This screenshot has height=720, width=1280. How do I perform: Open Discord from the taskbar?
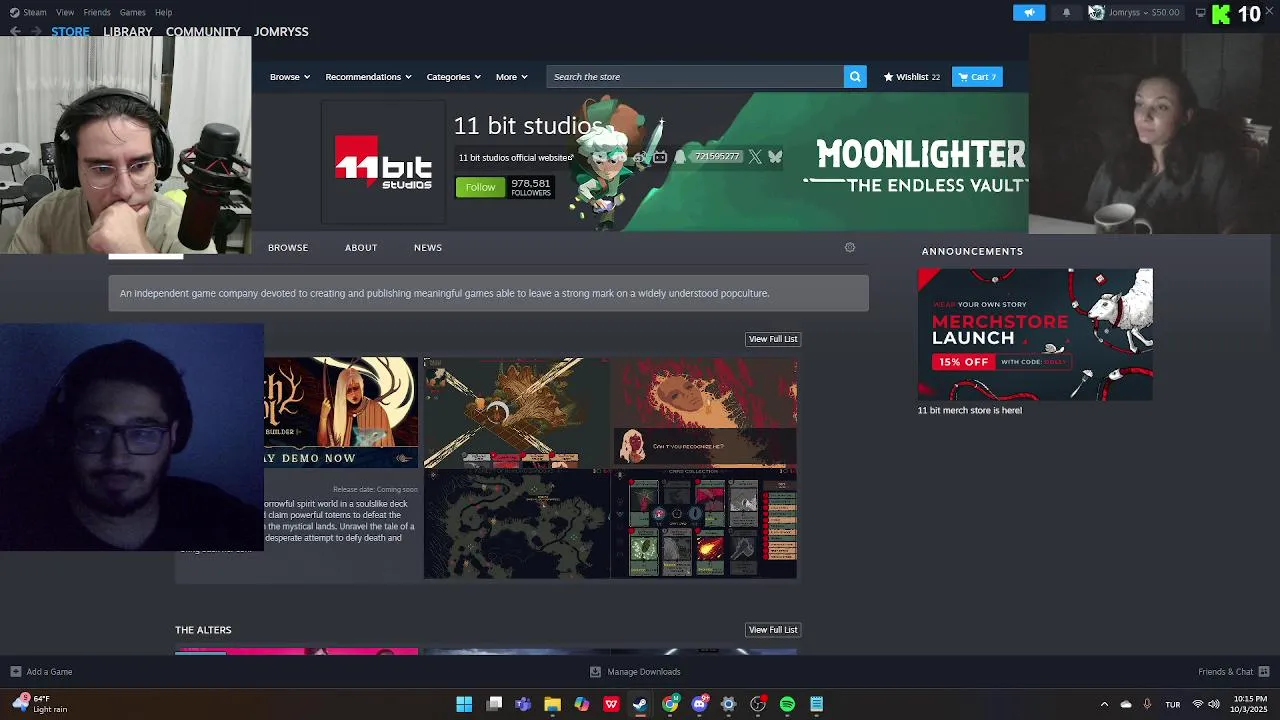(699, 704)
